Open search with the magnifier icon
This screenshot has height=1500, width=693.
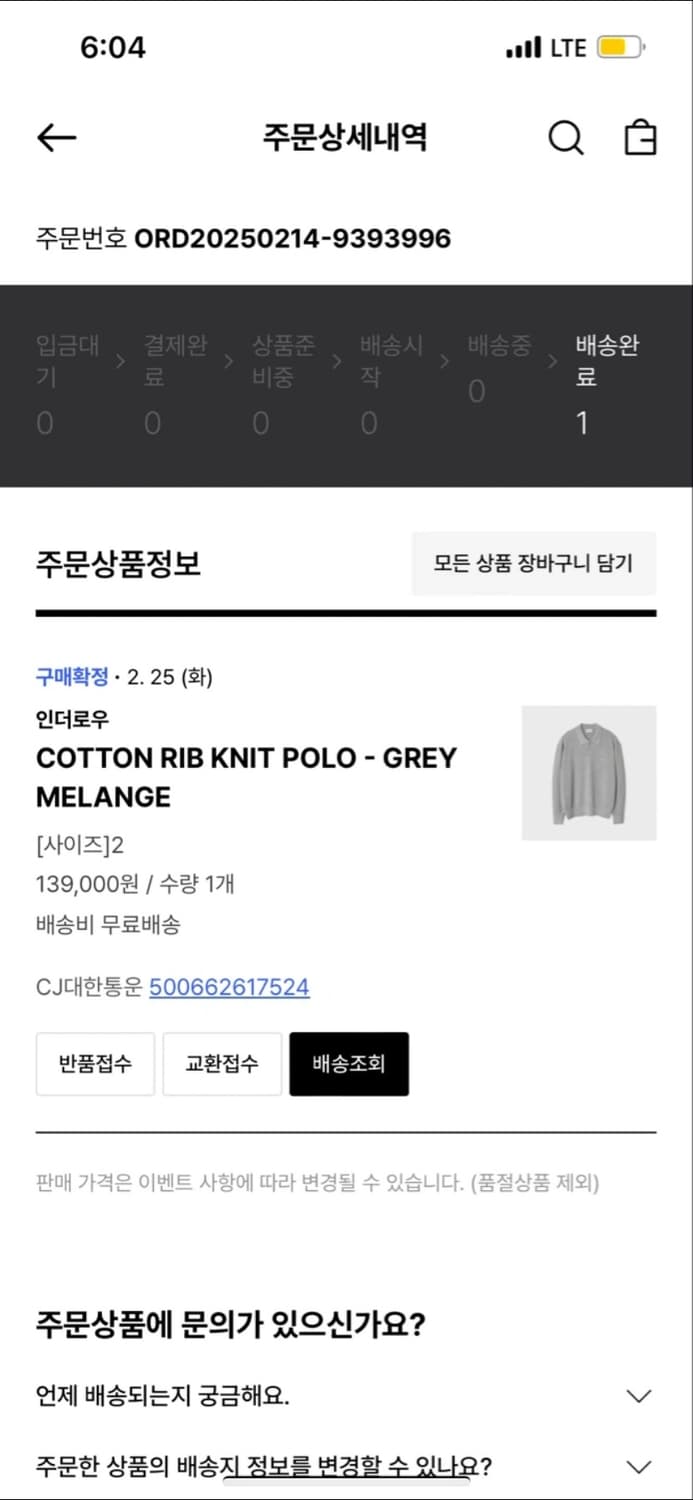(x=565, y=138)
